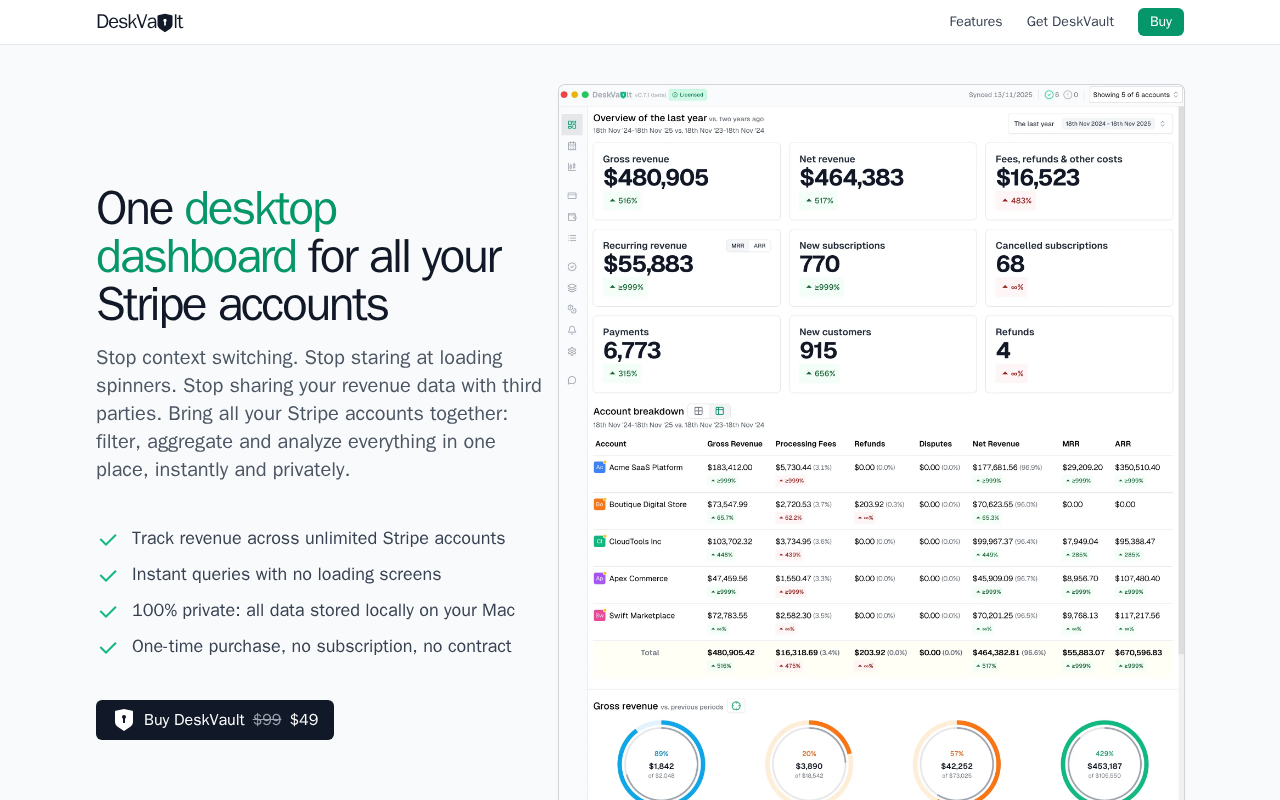Image resolution: width=1280 pixels, height=800 pixels.
Task: Go to Features in the top navigation
Action: [x=976, y=22]
